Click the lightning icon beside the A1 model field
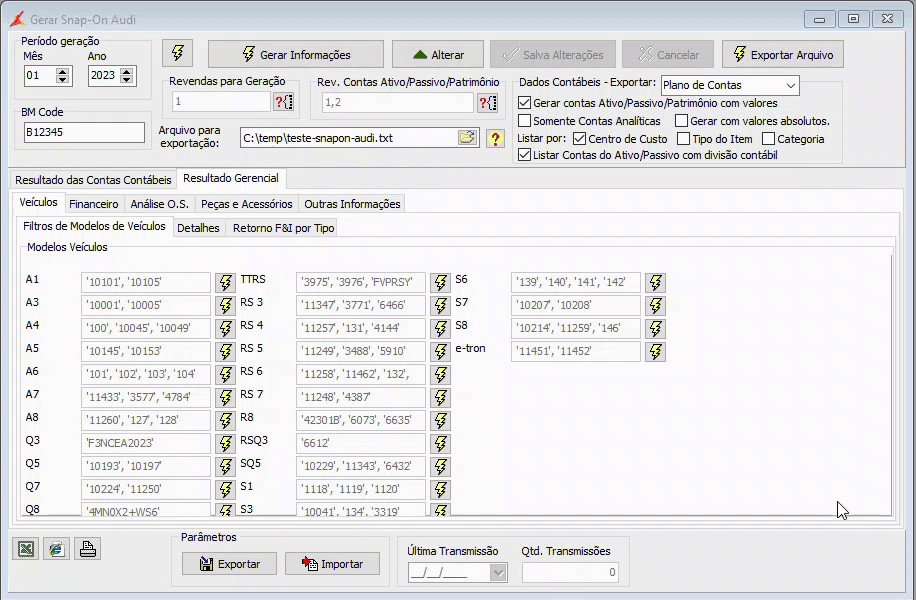Viewport: 916px width, 600px height. (225, 282)
